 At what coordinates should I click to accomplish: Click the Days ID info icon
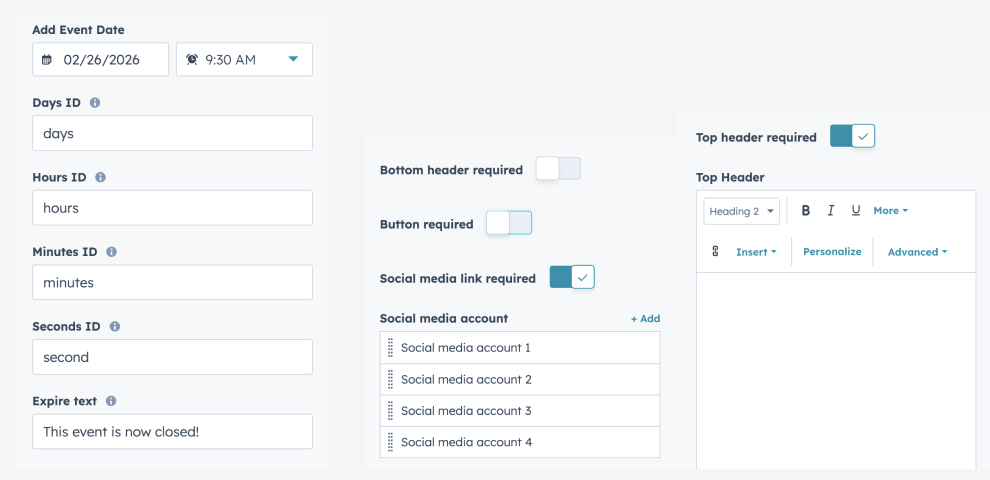(x=95, y=103)
